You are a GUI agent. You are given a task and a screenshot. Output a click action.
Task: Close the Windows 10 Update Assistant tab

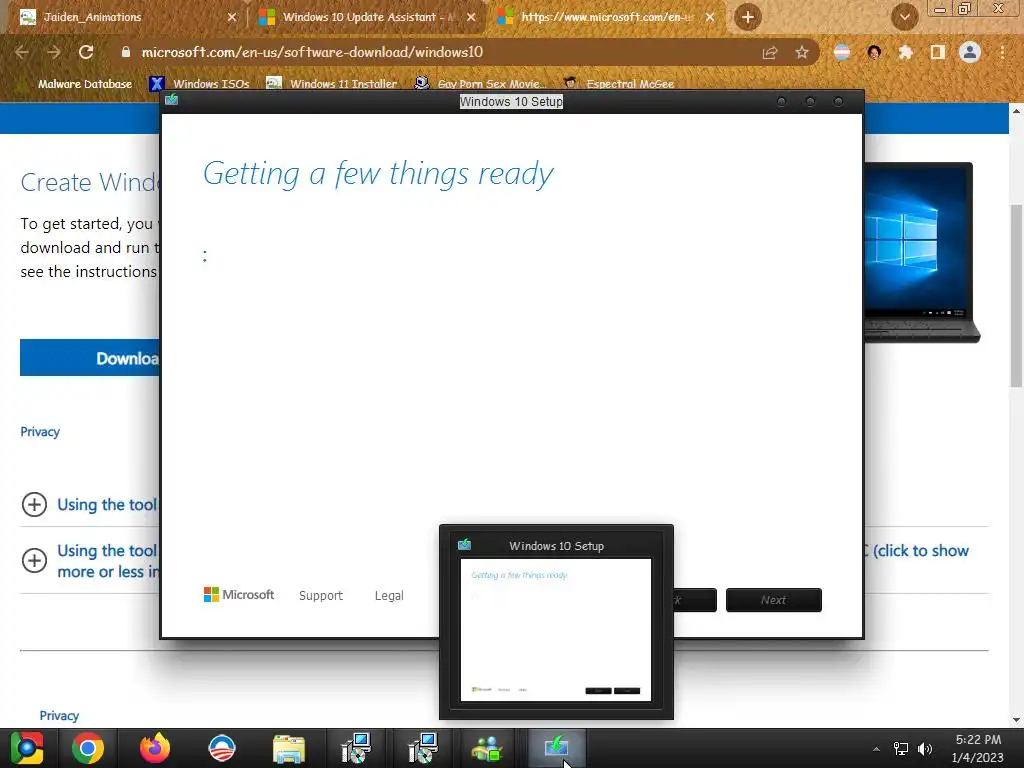click(471, 18)
